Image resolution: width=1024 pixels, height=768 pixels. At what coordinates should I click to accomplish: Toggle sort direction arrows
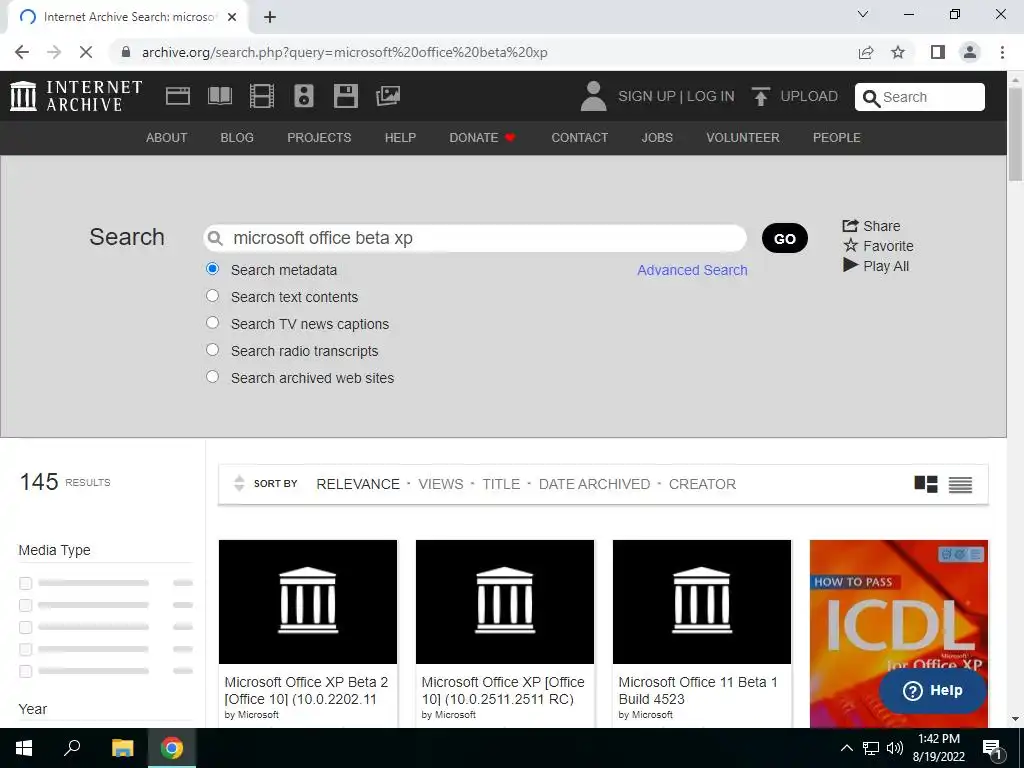239,483
